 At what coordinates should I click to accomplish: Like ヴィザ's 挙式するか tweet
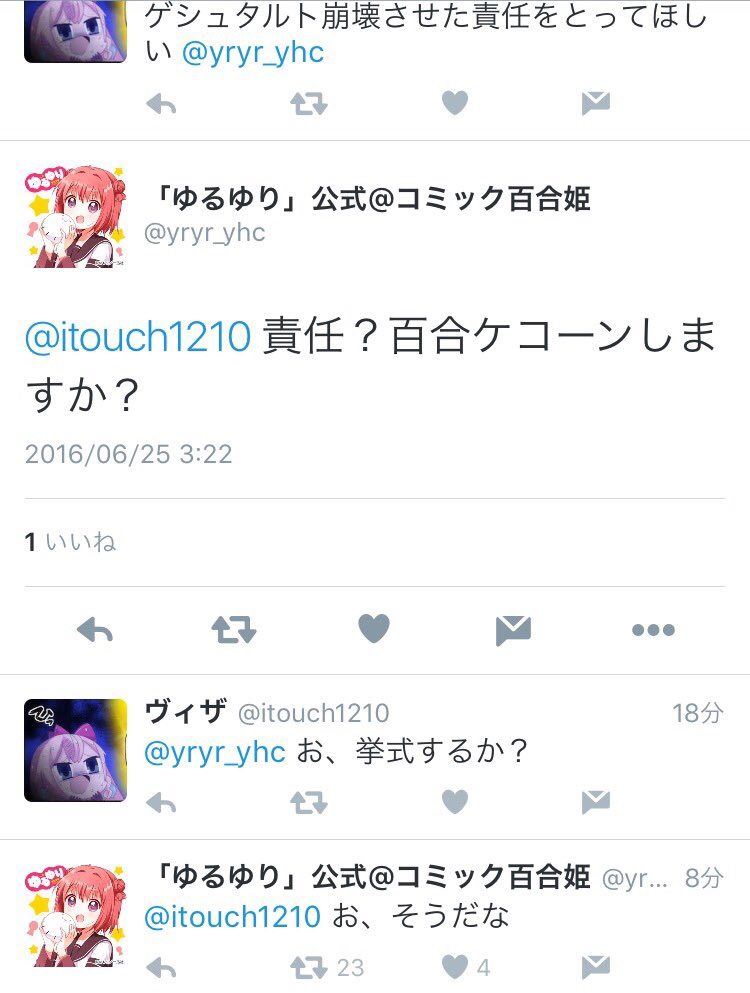tap(455, 802)
